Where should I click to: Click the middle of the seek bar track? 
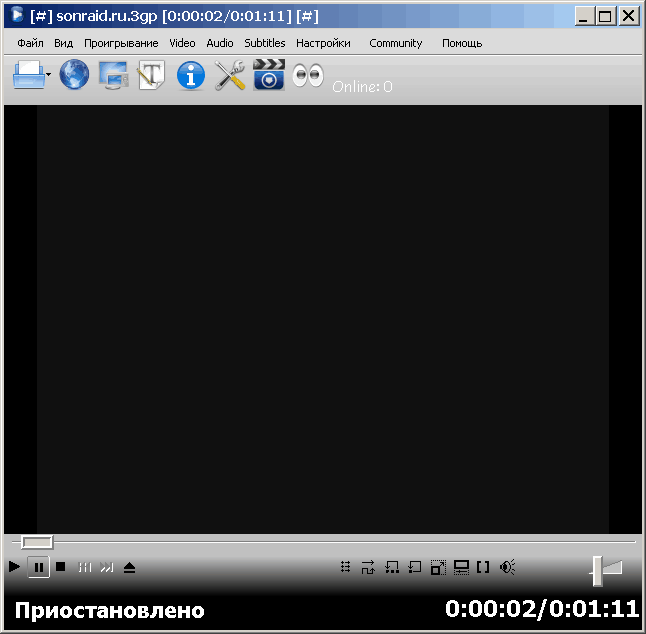324,542
